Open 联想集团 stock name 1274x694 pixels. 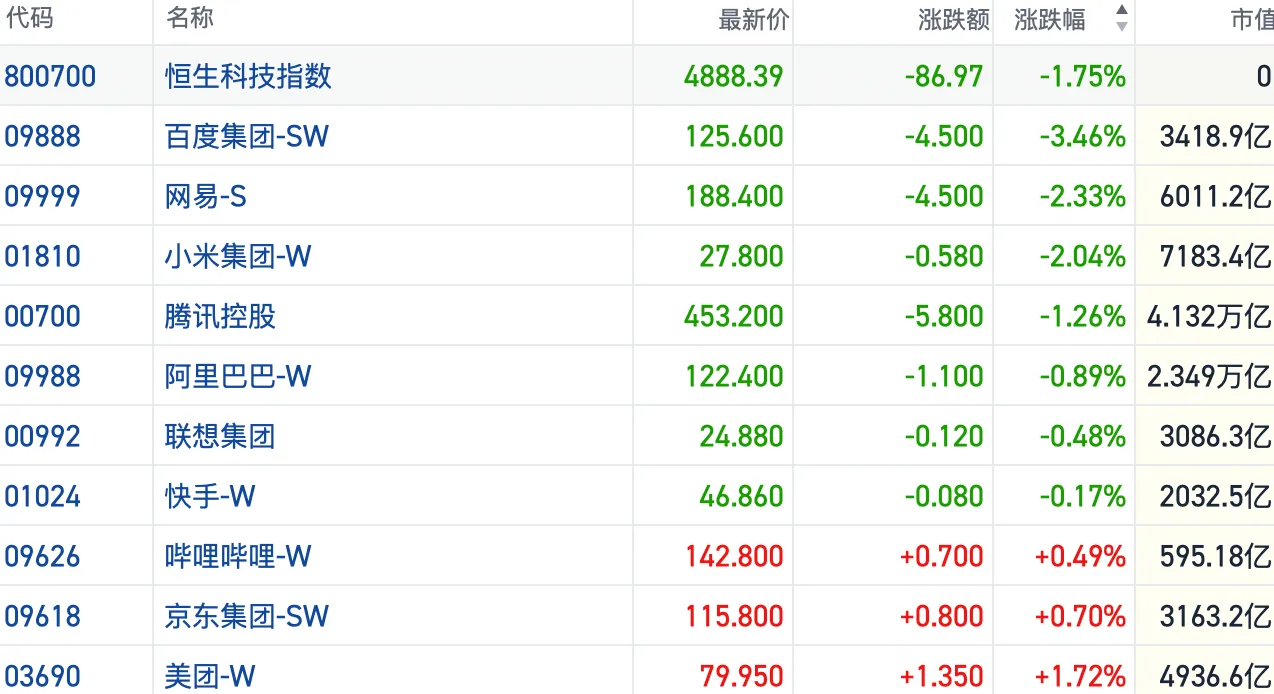point(220,436)
